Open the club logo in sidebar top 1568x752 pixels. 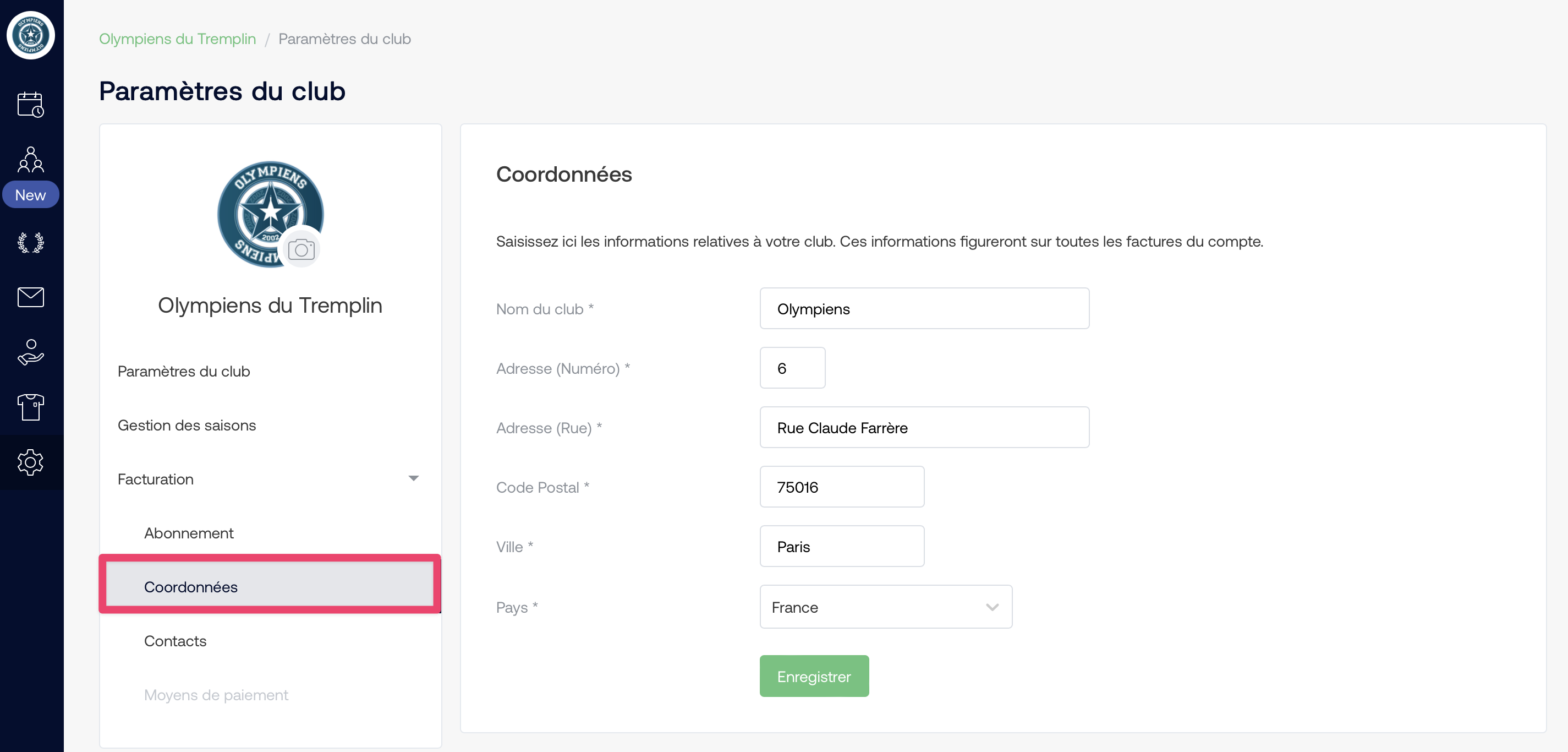(31, 35)
